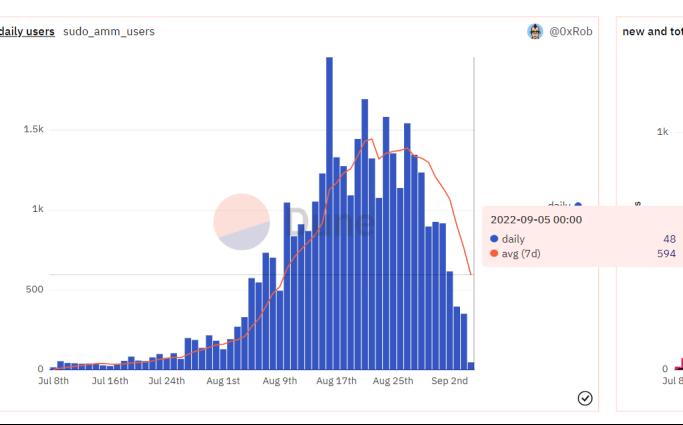The height and width of the screenshot is (425, 683).
Task: Click the avg (7d) value 594 in the tooltip
Action: coord(666,254)
